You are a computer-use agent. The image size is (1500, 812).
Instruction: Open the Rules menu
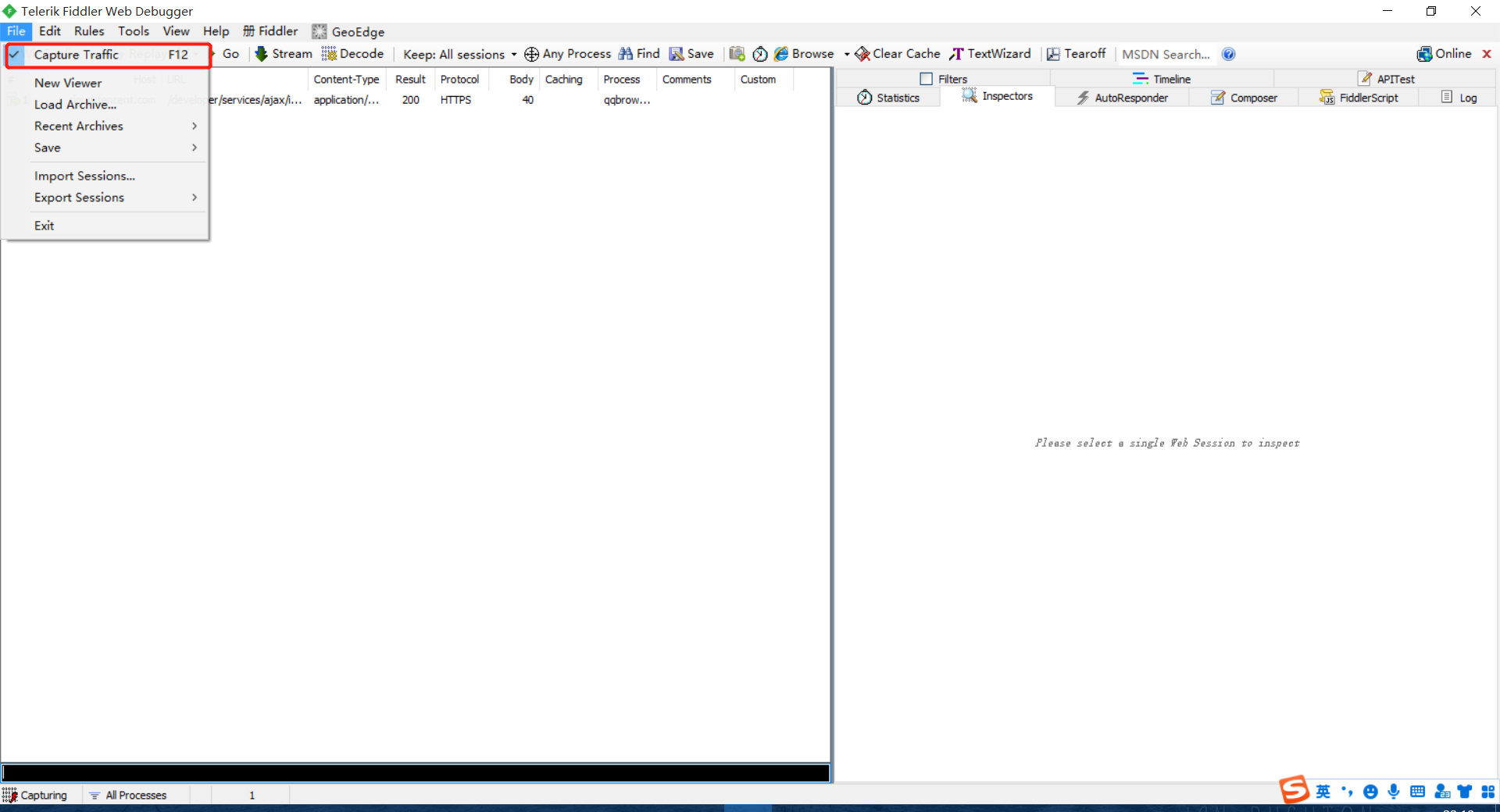coord(89,31)
